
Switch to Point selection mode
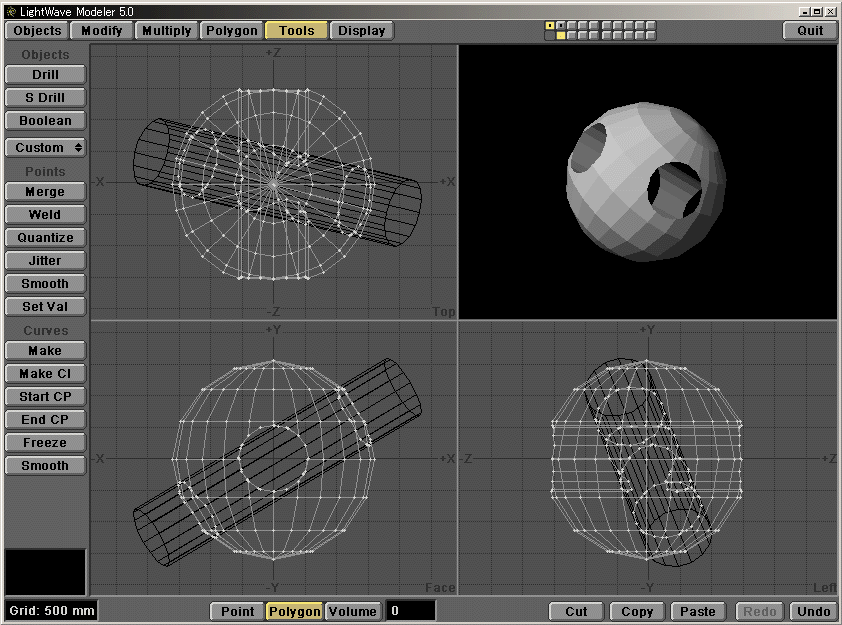click(237, 611)
